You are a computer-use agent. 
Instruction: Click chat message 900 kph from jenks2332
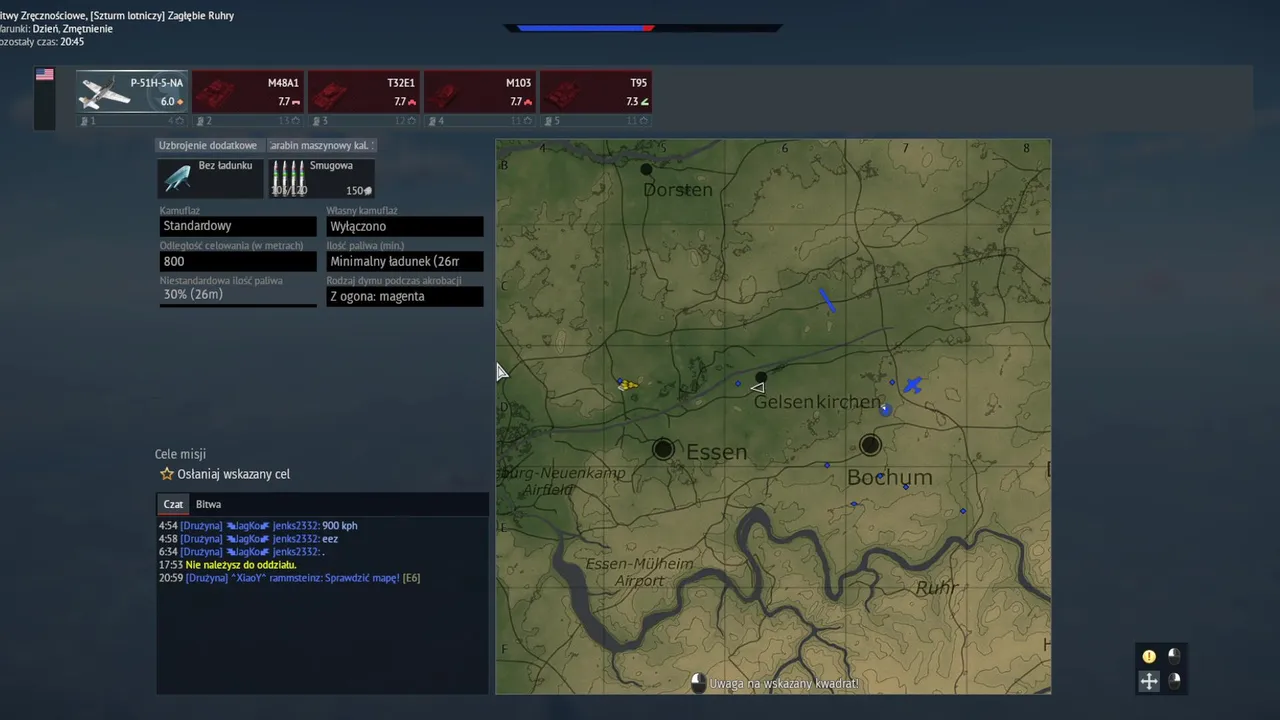[x=258, y=526]
